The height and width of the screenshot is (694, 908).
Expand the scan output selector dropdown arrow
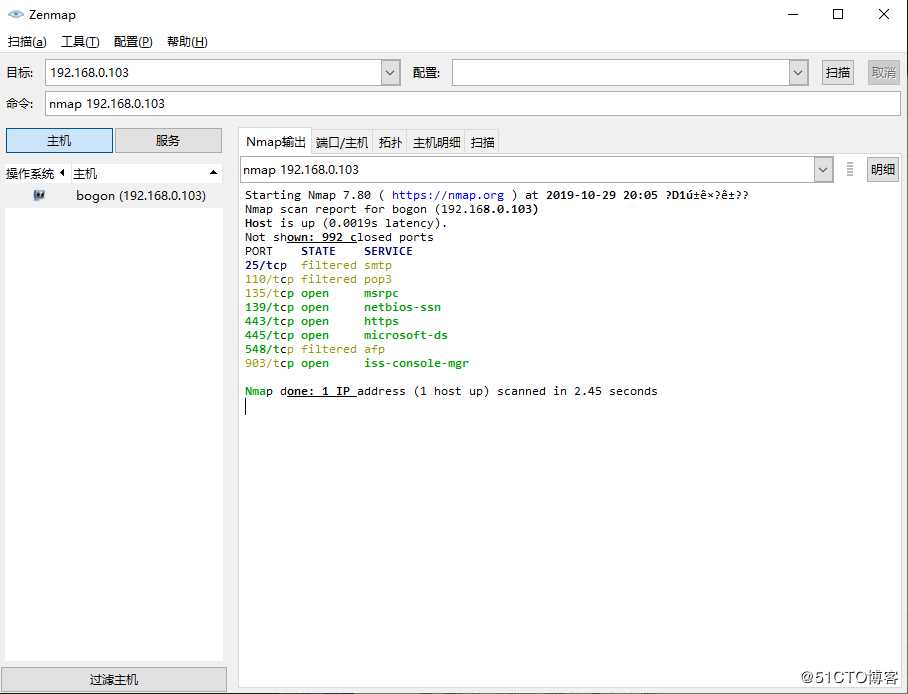[x=823, y=170]
